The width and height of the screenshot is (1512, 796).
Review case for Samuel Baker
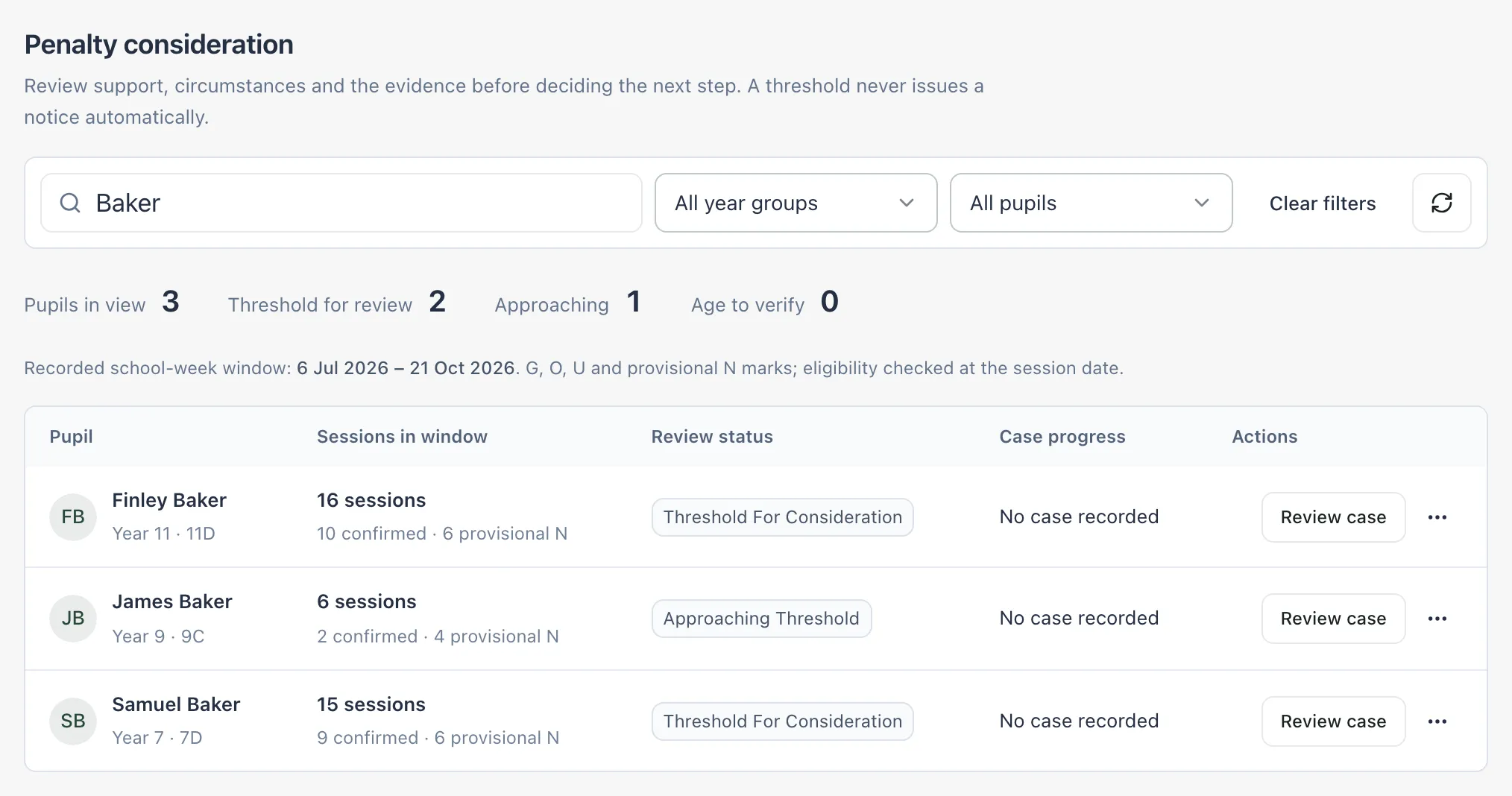click(x=1333, y=721)
